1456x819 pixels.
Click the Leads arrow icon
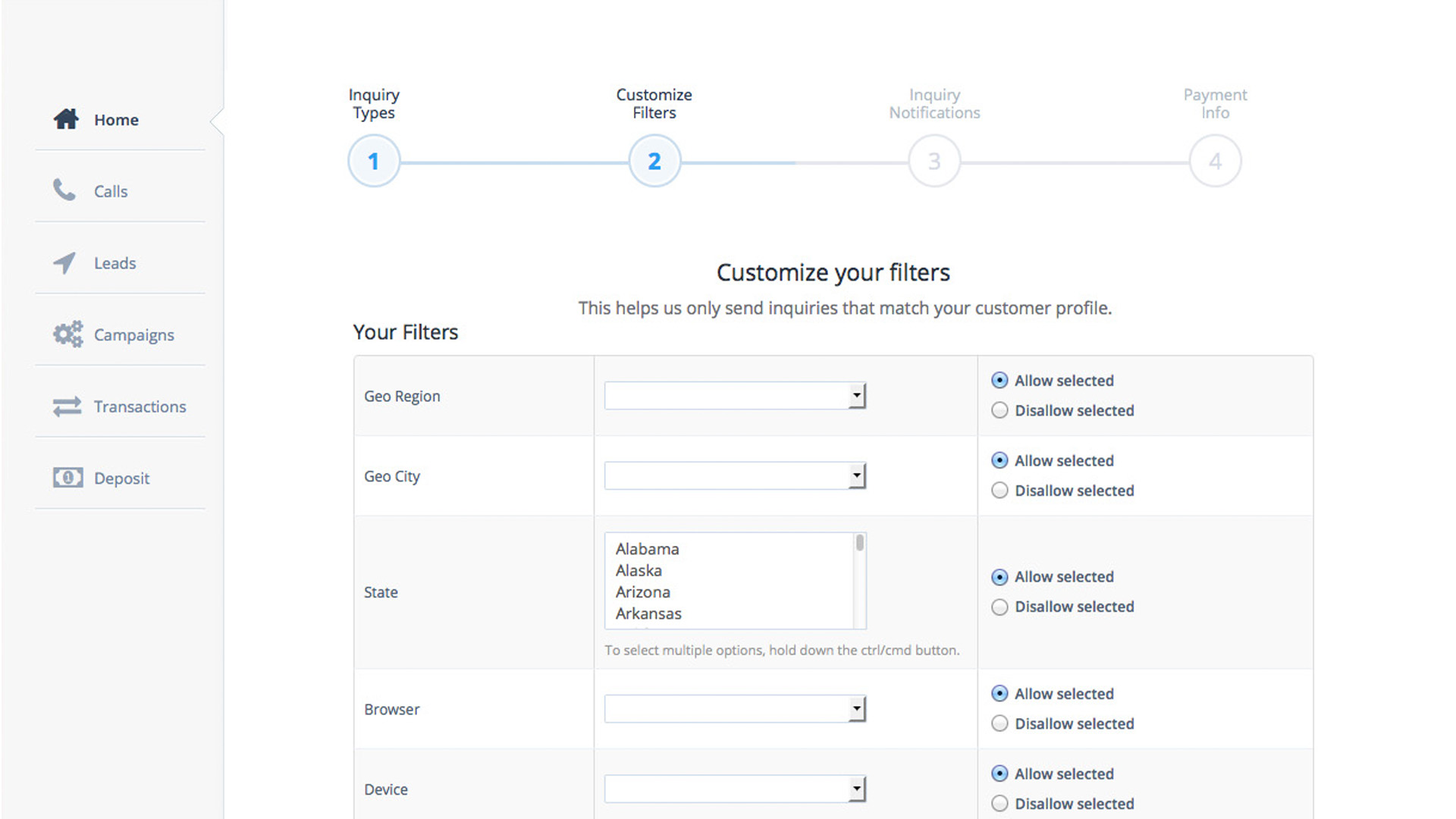tap(64, 262)
